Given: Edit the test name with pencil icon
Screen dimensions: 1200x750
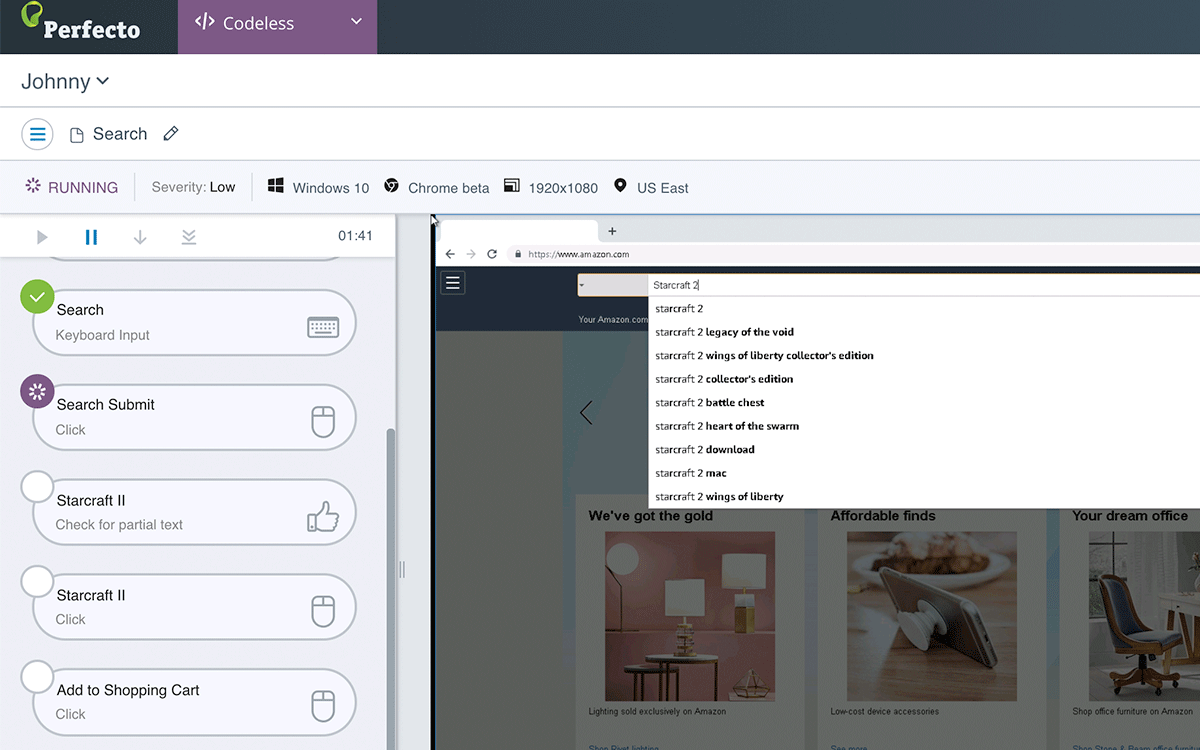Looking at the screenshot, I should 171,133.
